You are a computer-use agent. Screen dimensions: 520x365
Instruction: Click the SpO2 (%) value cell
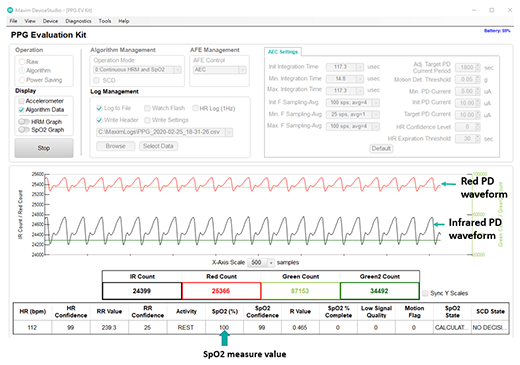224,328
